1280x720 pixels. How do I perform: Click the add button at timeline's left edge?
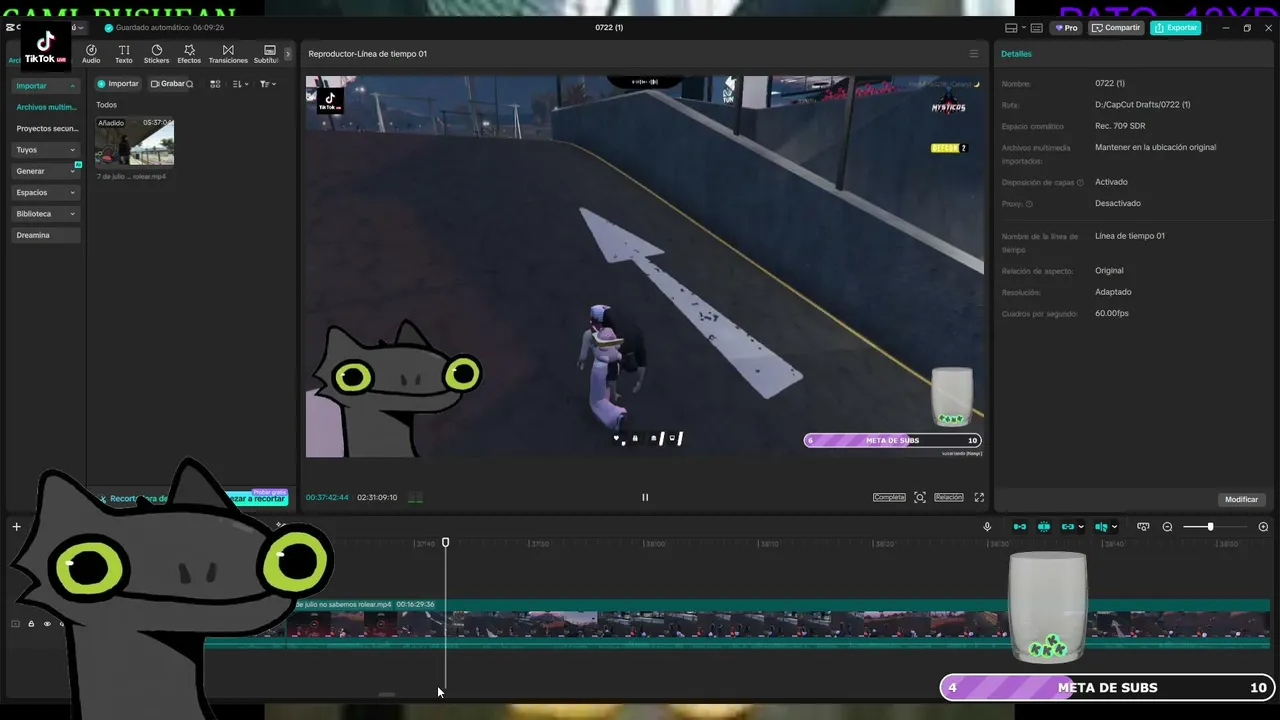[16, 527]
